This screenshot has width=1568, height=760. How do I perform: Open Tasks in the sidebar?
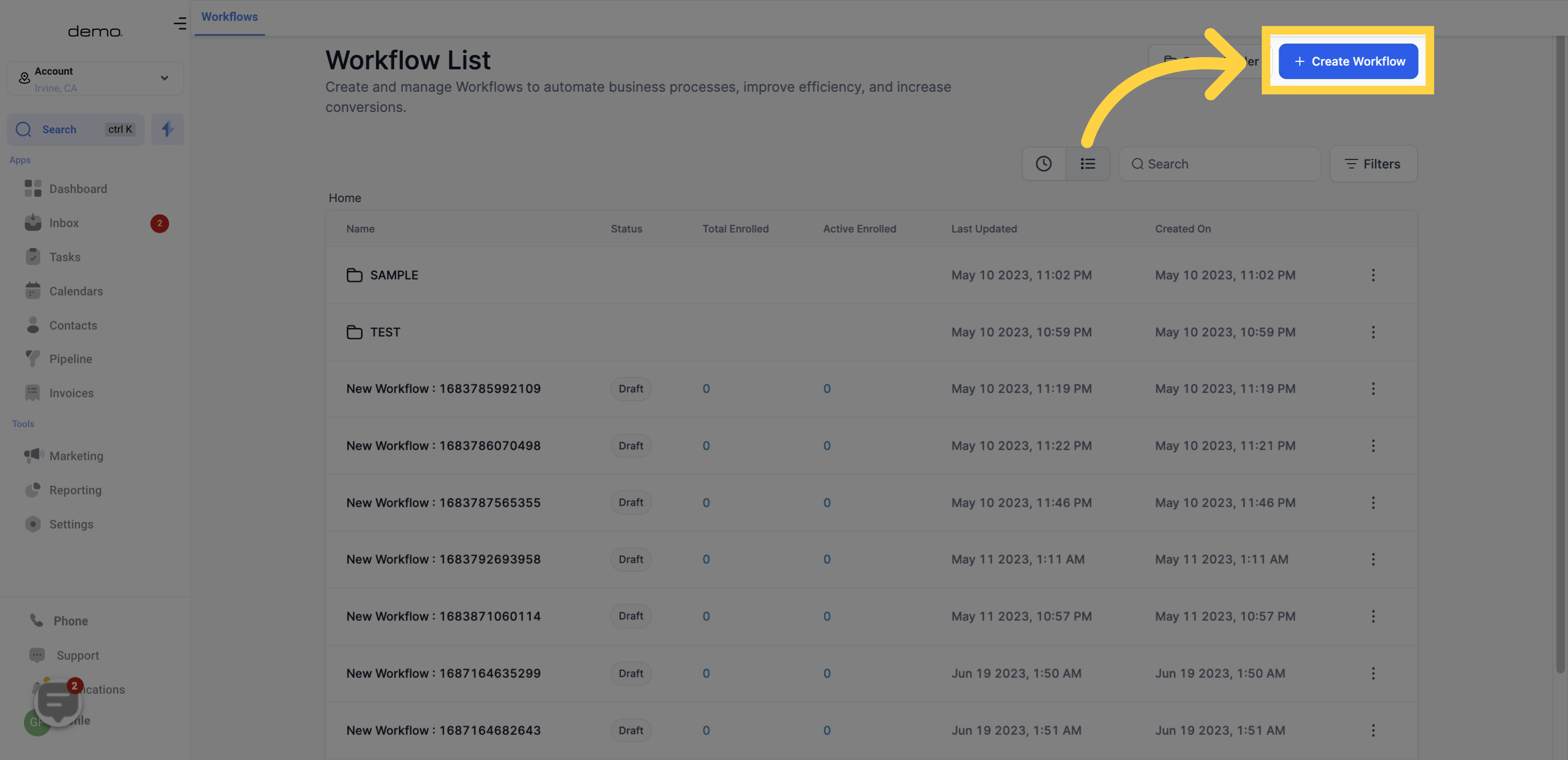pyautogui.click(x=65, y=258)
